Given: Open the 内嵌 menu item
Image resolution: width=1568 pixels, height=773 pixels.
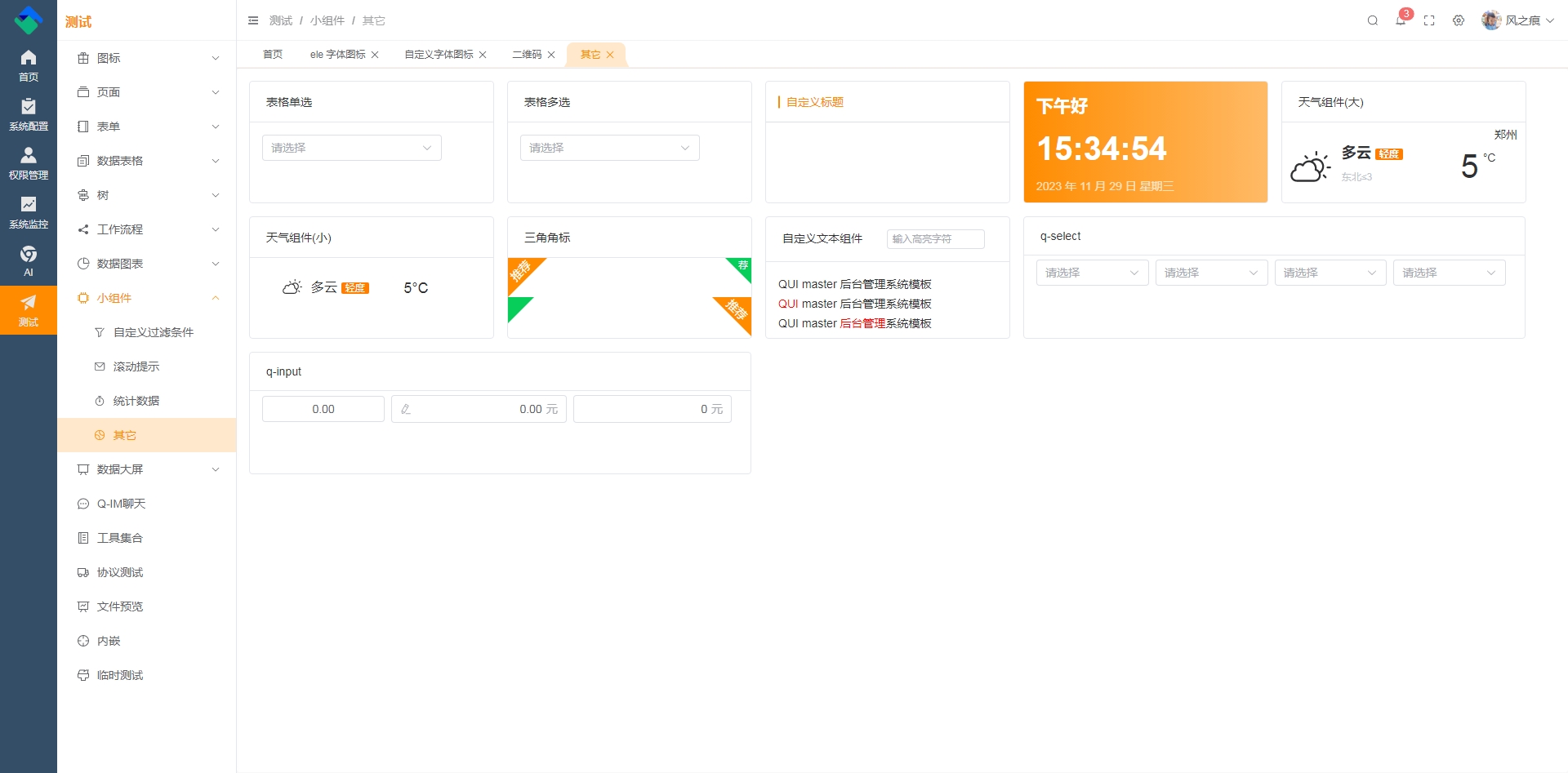Looking at the screenshot, I should pos(147,641).
